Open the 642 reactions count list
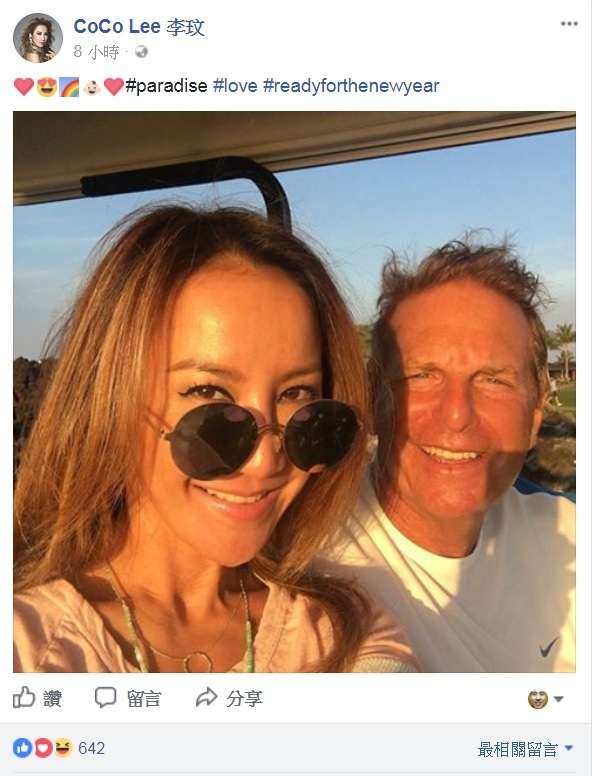This screenshot has width=594, height=776. coord(92,748)
